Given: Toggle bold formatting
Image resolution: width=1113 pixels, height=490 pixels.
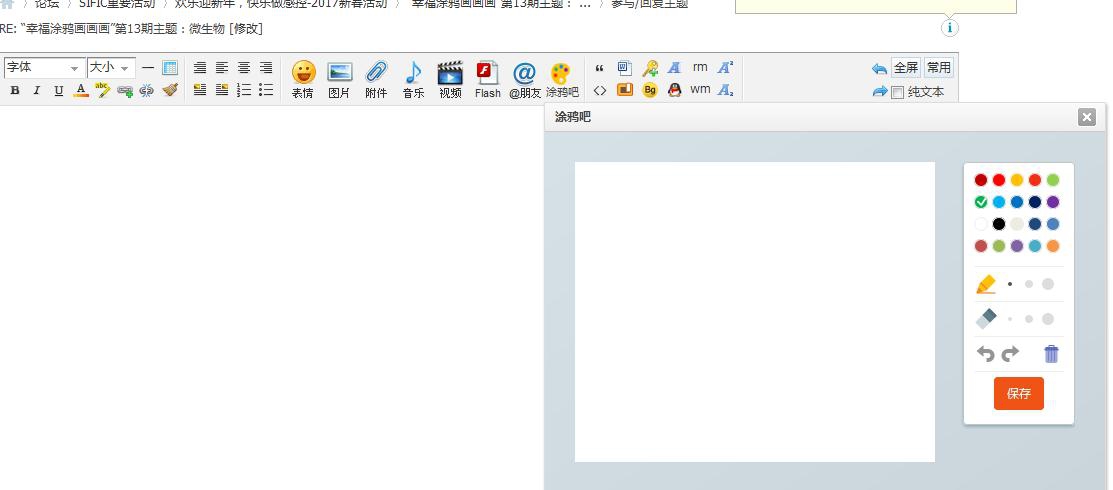Looking at the screenshot, I should coord(15,91).
